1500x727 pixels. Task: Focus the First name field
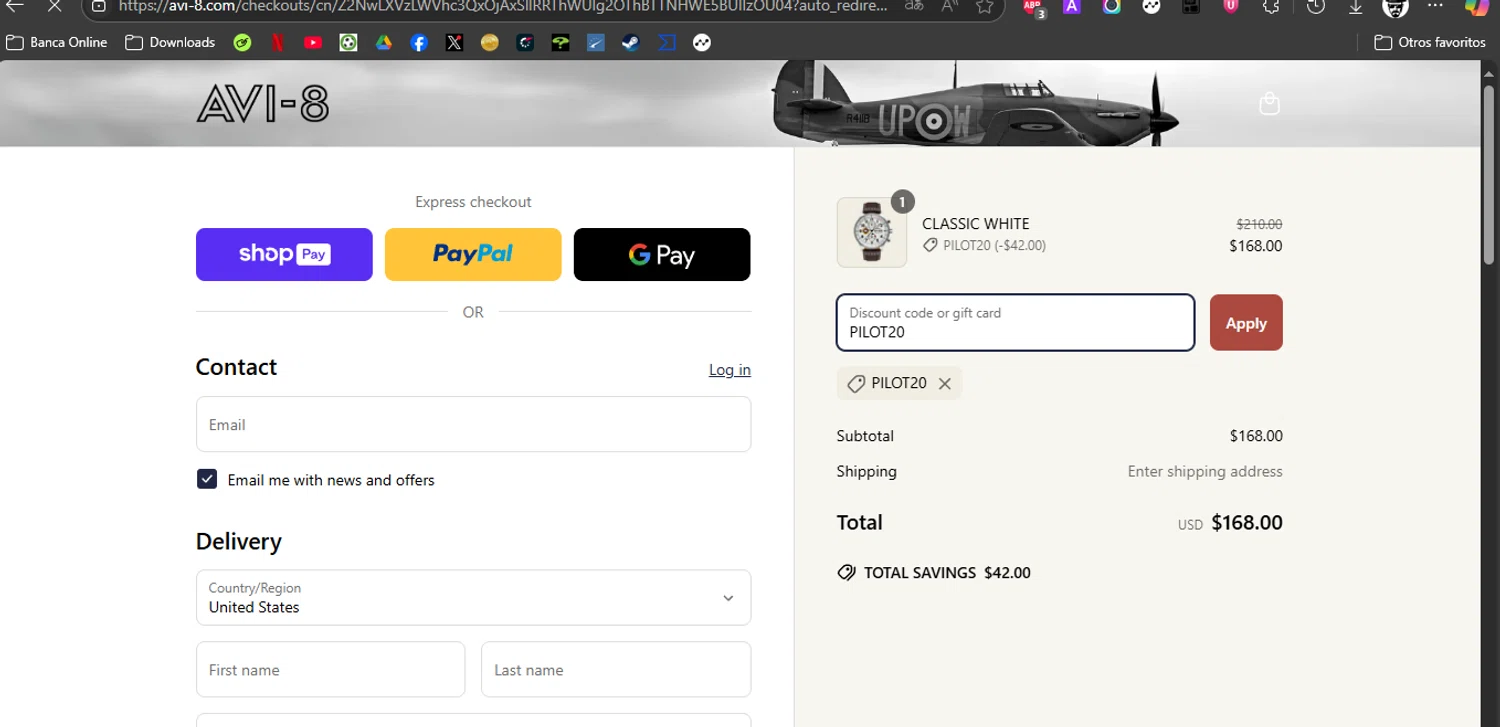click(x=330, y=669)
